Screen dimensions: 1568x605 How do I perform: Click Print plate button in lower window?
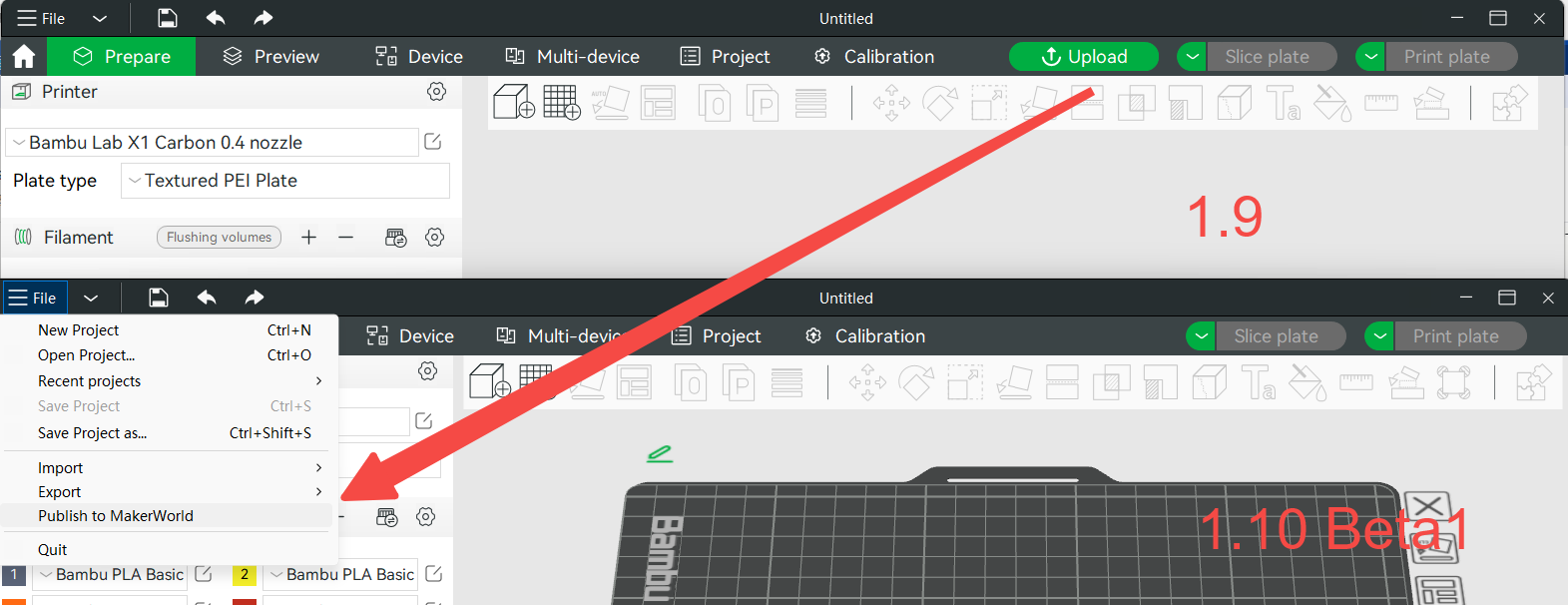1460,336
